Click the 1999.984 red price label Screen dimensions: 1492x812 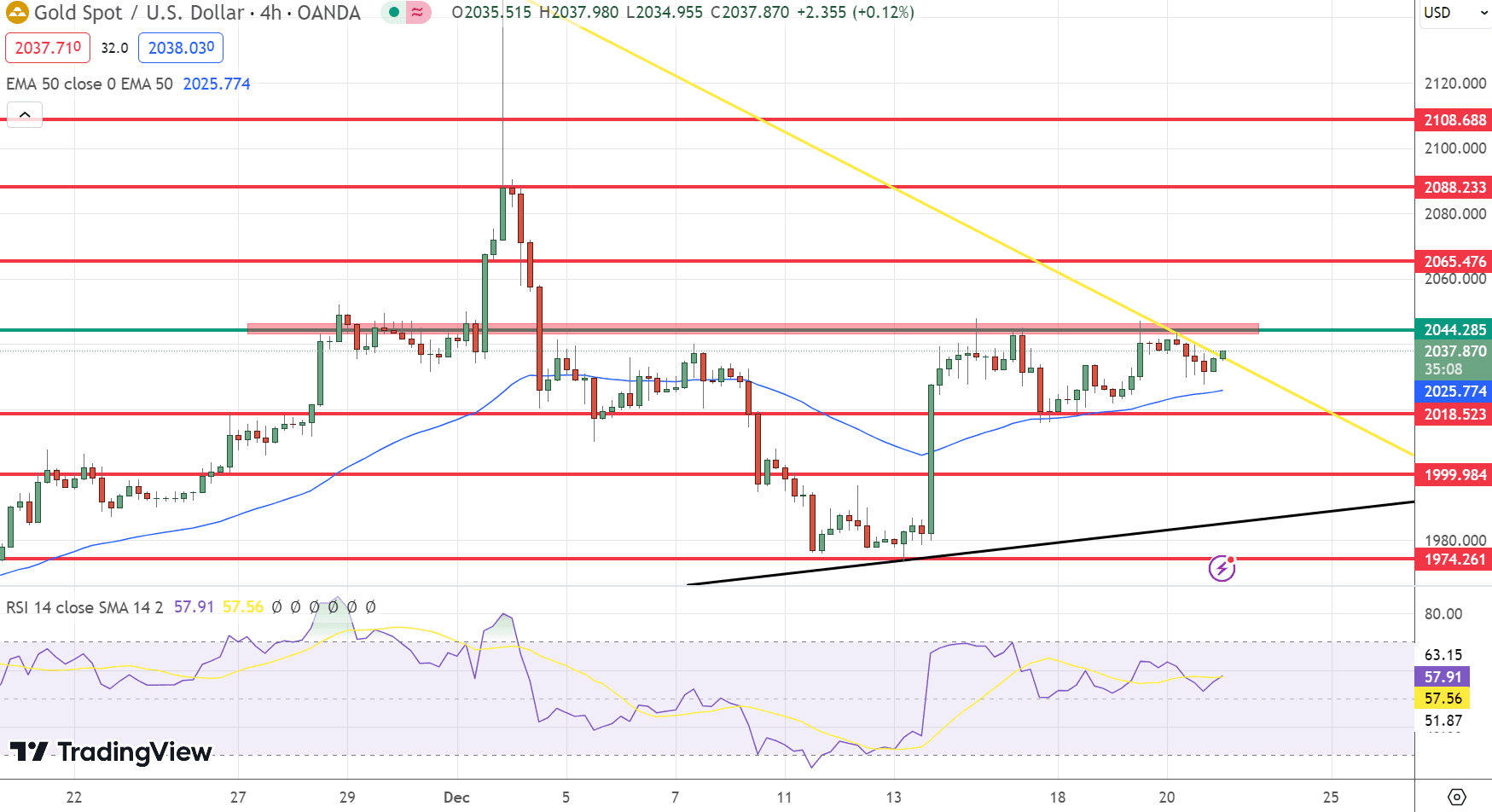click(1454, 475)
